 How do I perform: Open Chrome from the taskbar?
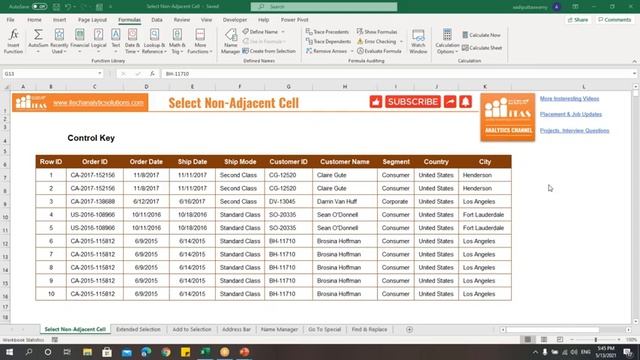click(x=166, y=352)
